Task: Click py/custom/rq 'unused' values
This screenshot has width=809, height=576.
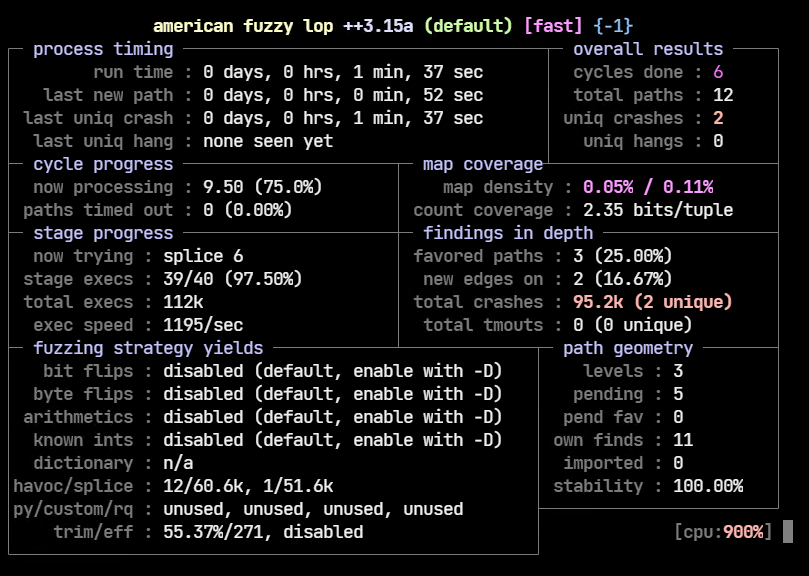Action: pos(313,509)
